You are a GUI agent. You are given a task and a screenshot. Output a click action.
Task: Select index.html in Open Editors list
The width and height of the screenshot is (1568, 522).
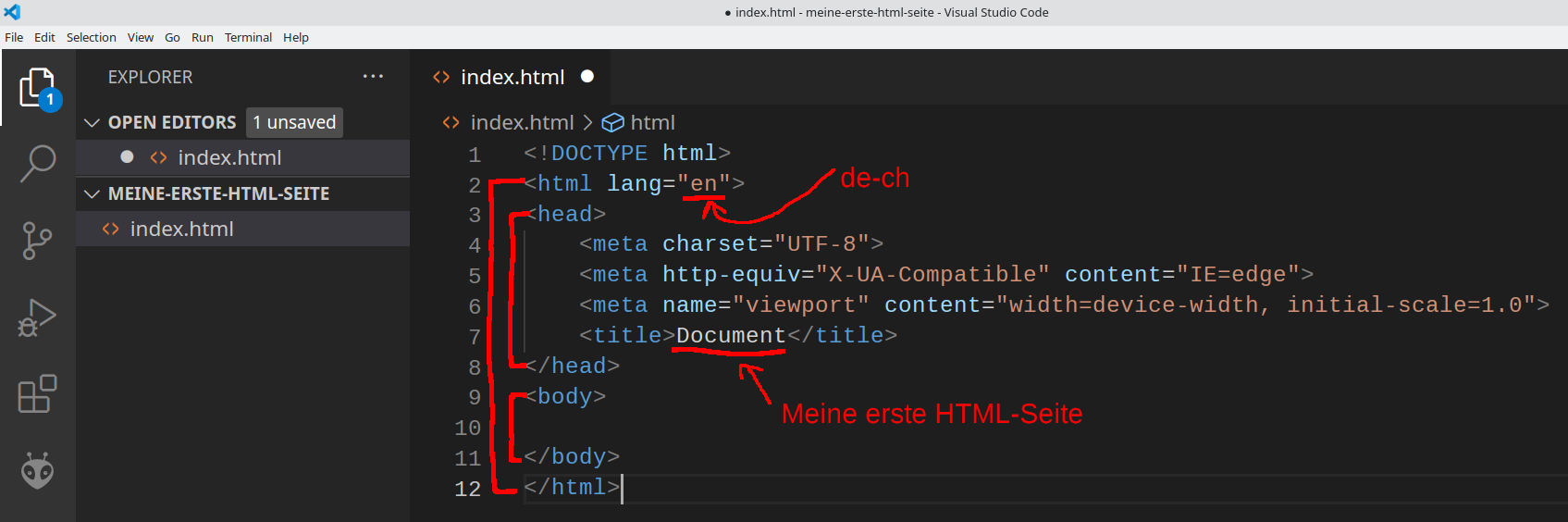(x=229, y=157)
